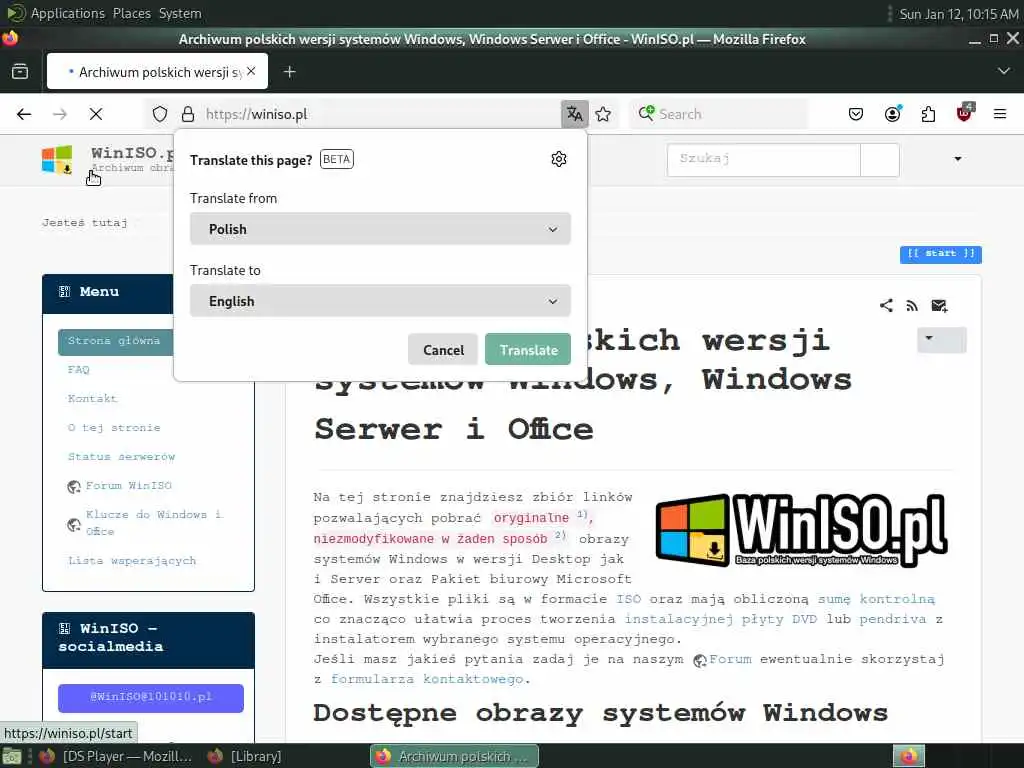Click the site security padlock icon
This screenshot has height=768, width=1024.
[188, 114]
